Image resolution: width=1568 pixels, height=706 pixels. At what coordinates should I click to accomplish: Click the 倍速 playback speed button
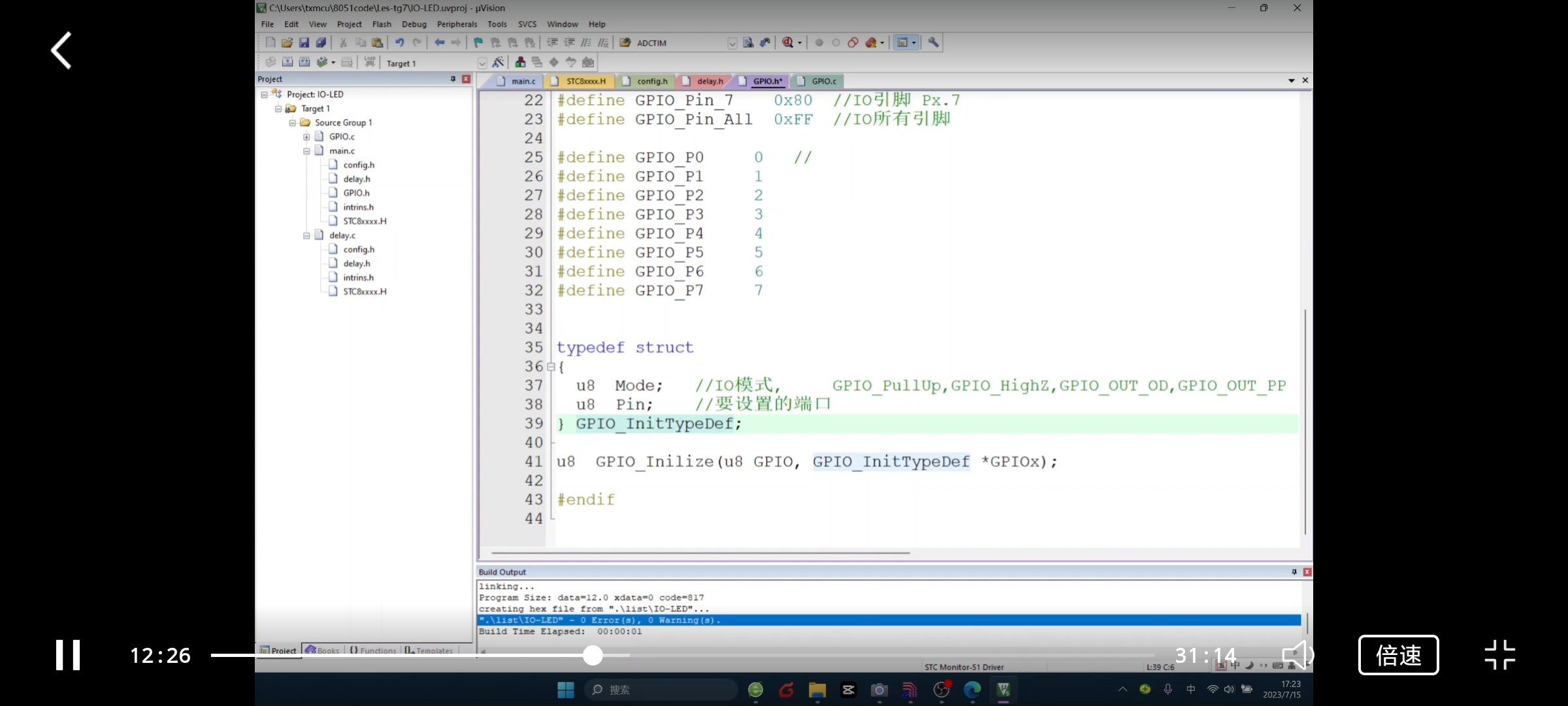(x=1398, y=655)
